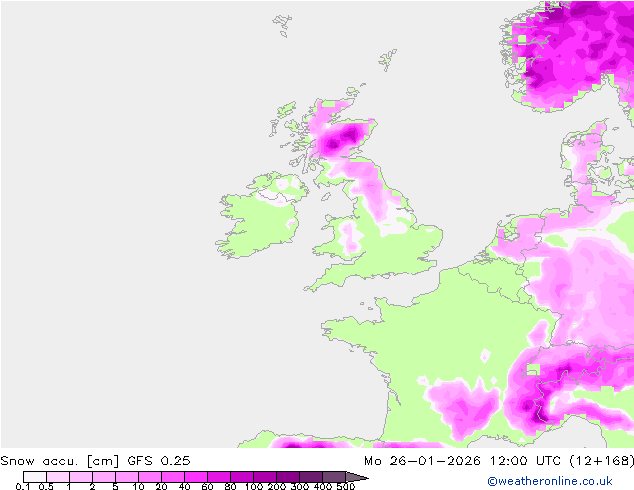Image resolution: width=634 pixels, height=490 pixels.
Task: Select the 5–10 cm legend color box
Action: click(127, 477)
